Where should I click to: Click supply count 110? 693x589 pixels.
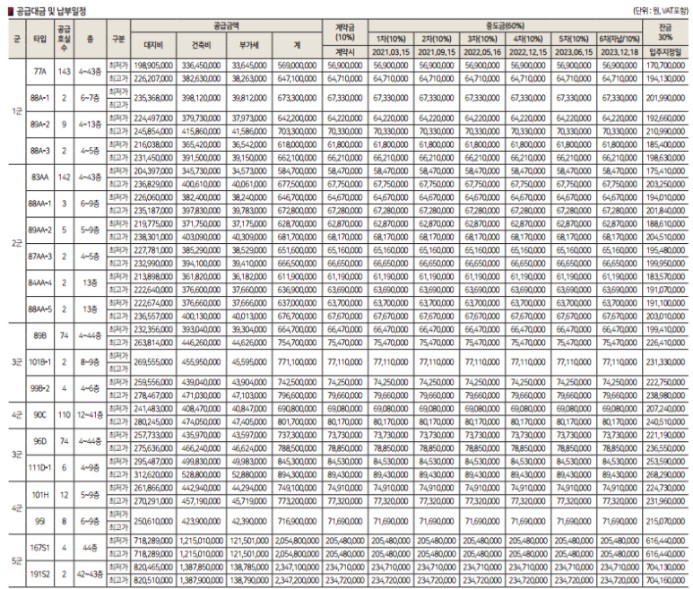(64, 415)
